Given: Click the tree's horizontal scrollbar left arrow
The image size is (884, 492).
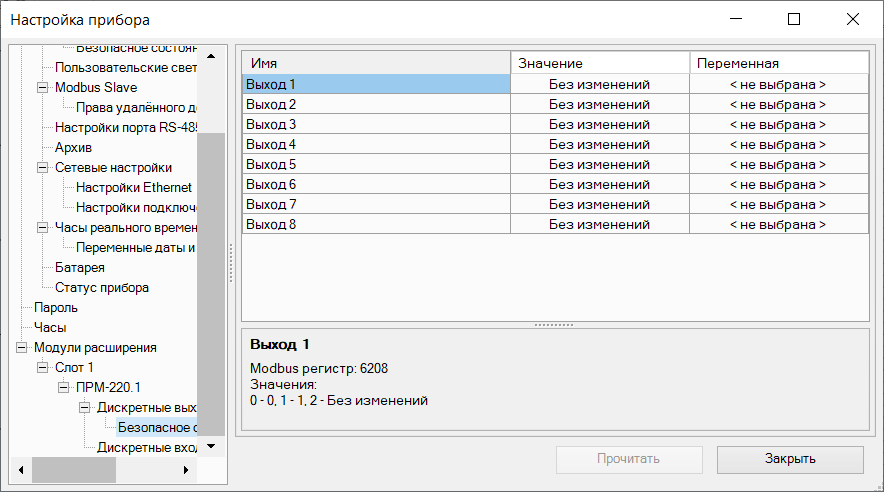Looking at the screenshot, I should (x=17, y=468).
